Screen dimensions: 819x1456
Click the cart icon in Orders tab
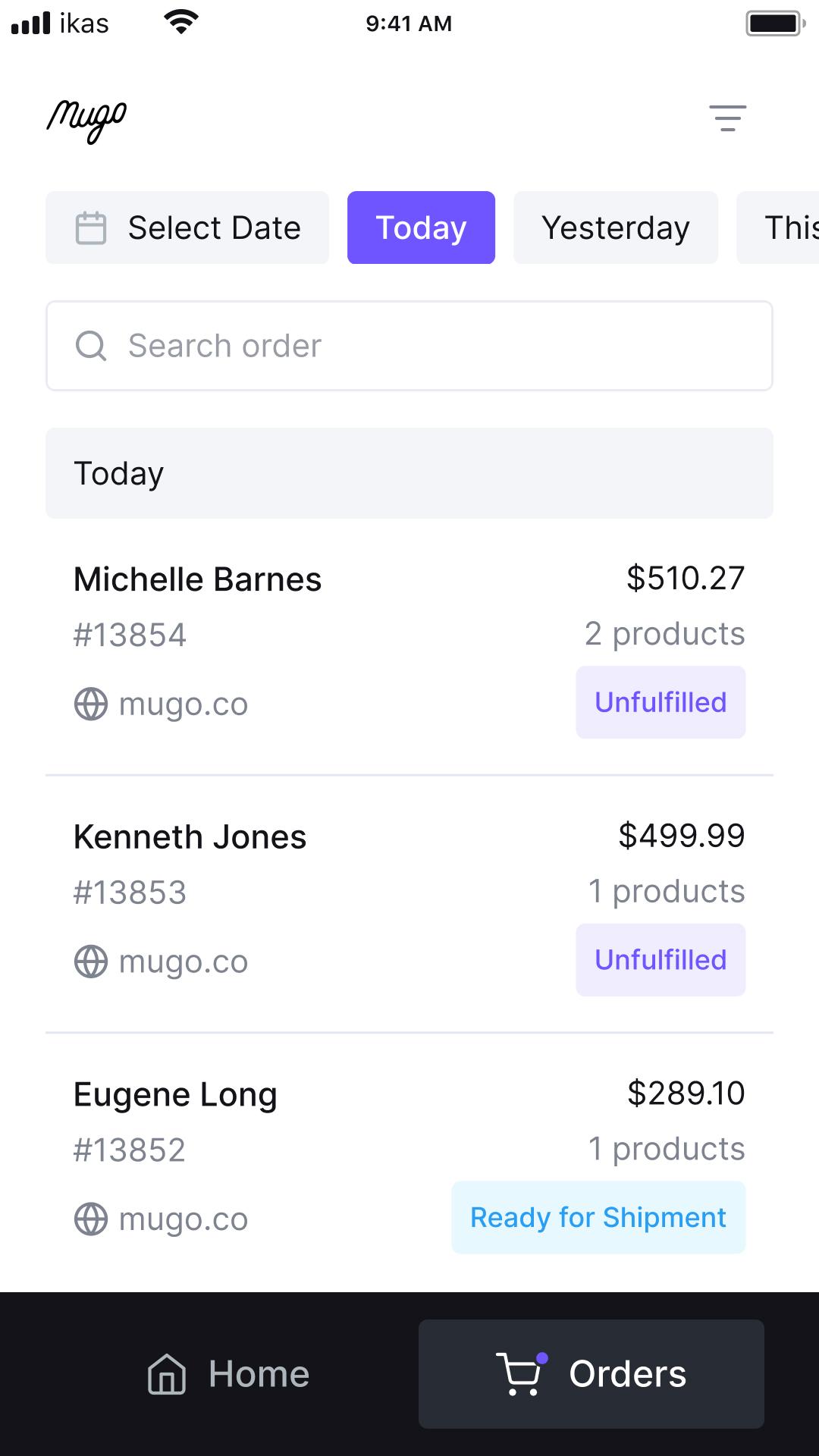click(522, 1373)
